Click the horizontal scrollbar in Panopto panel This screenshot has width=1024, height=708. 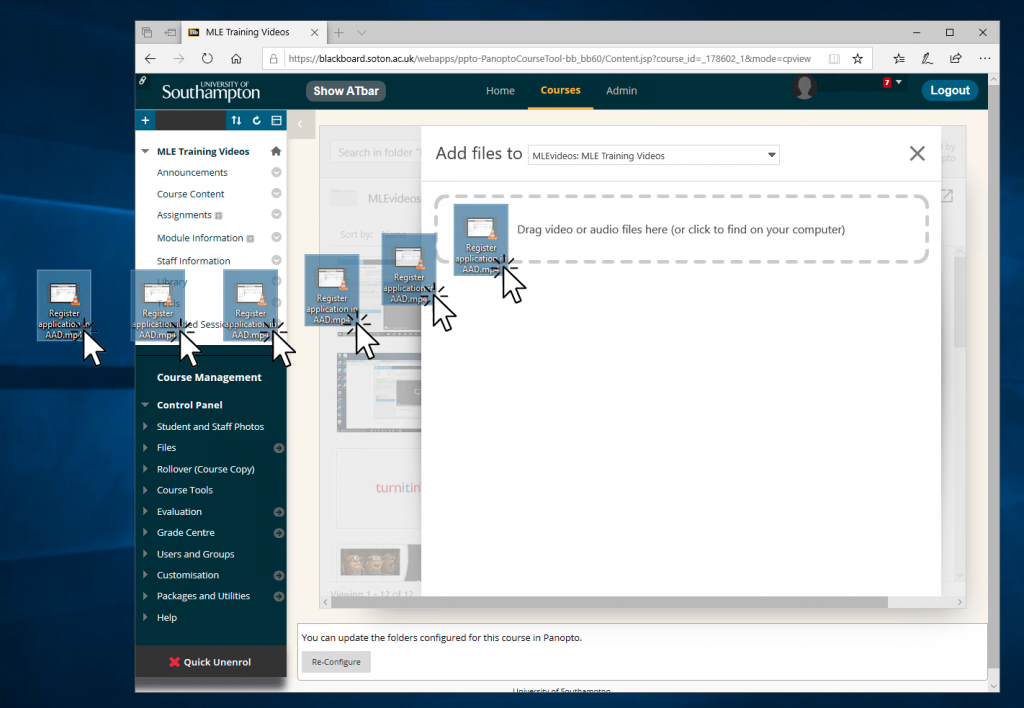609,602
